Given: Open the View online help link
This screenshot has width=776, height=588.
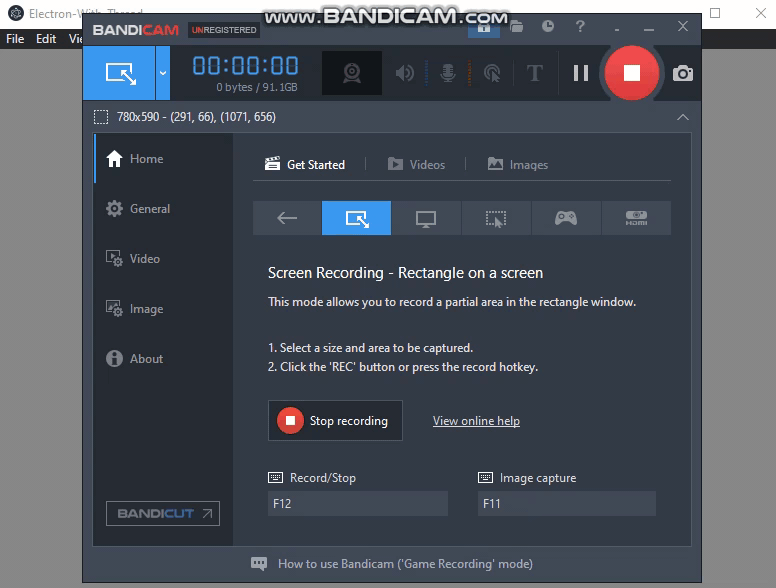Looking at the screenshot, I should click(476, 421).
